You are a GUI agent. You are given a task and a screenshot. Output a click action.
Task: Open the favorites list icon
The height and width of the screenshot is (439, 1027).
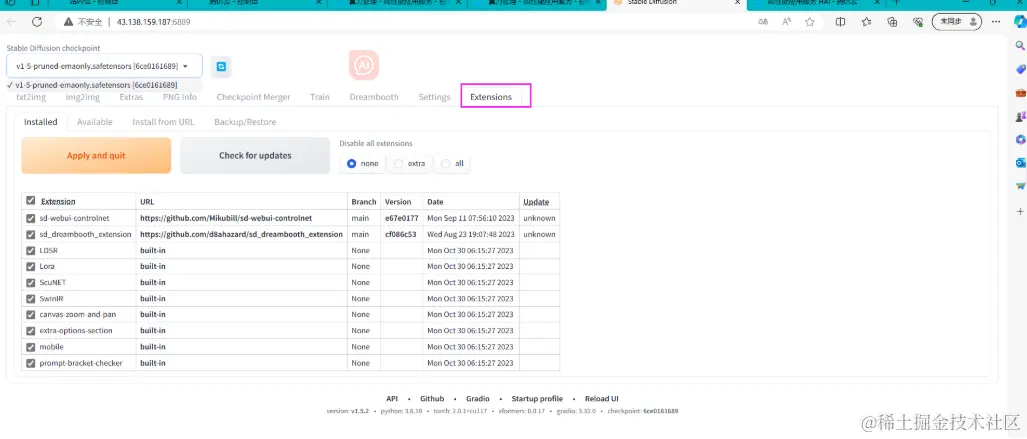[x=867, y=22]
